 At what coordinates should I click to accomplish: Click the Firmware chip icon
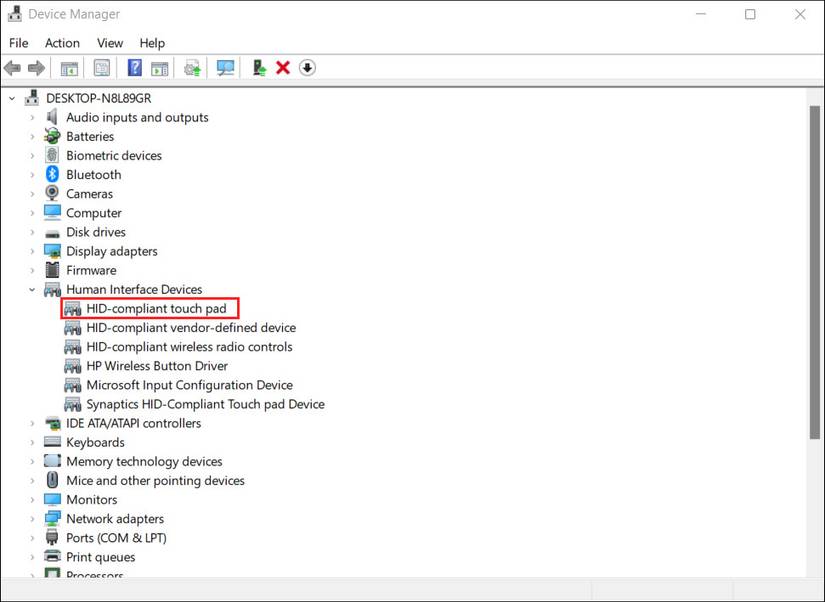point(52,270)
